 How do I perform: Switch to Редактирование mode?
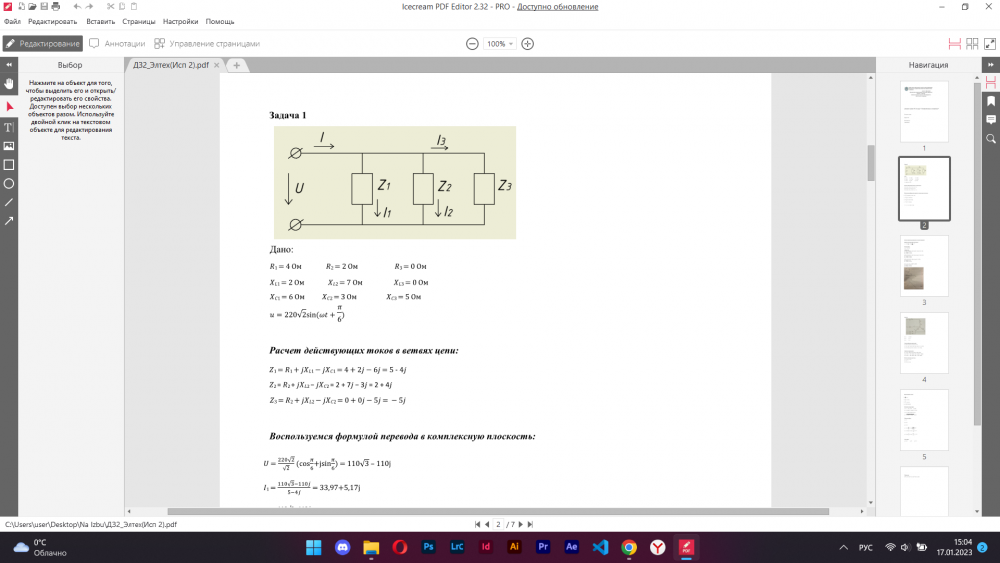(x=43, y=43)
